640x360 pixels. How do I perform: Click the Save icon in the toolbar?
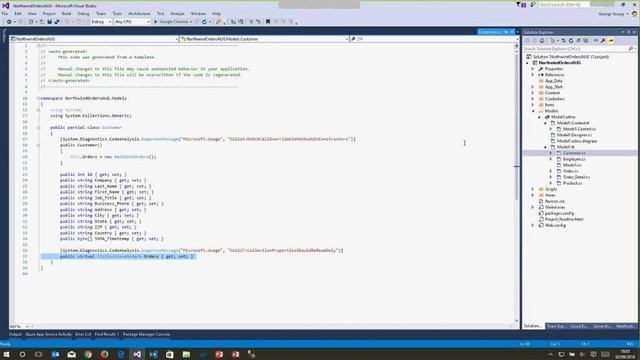49,22
